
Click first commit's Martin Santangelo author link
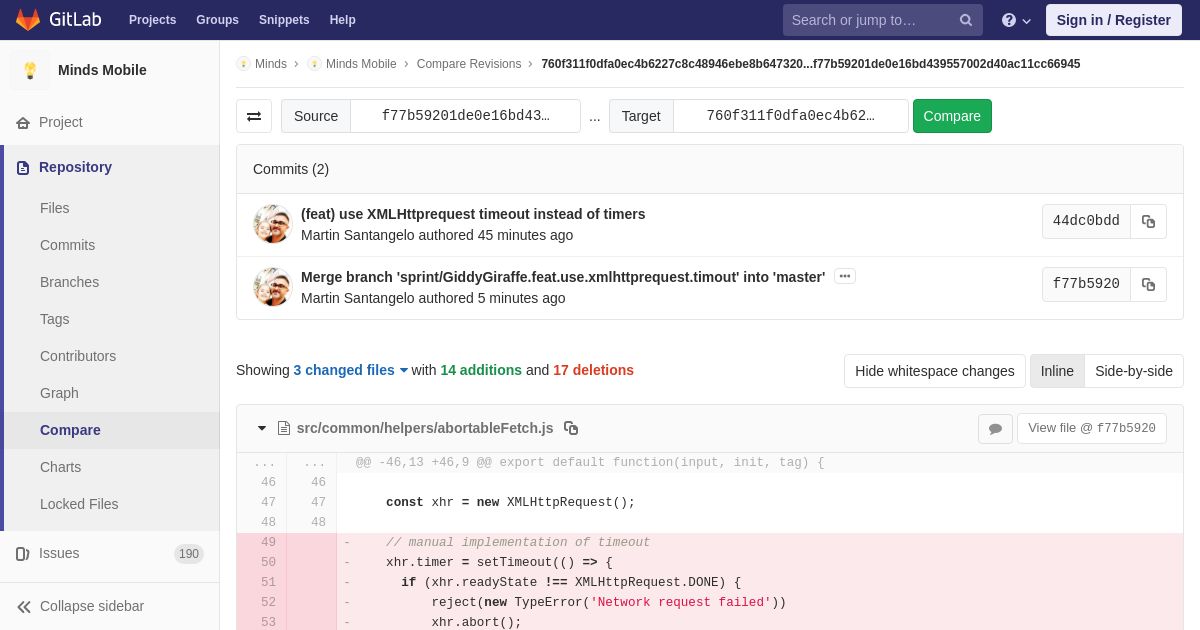357,235
